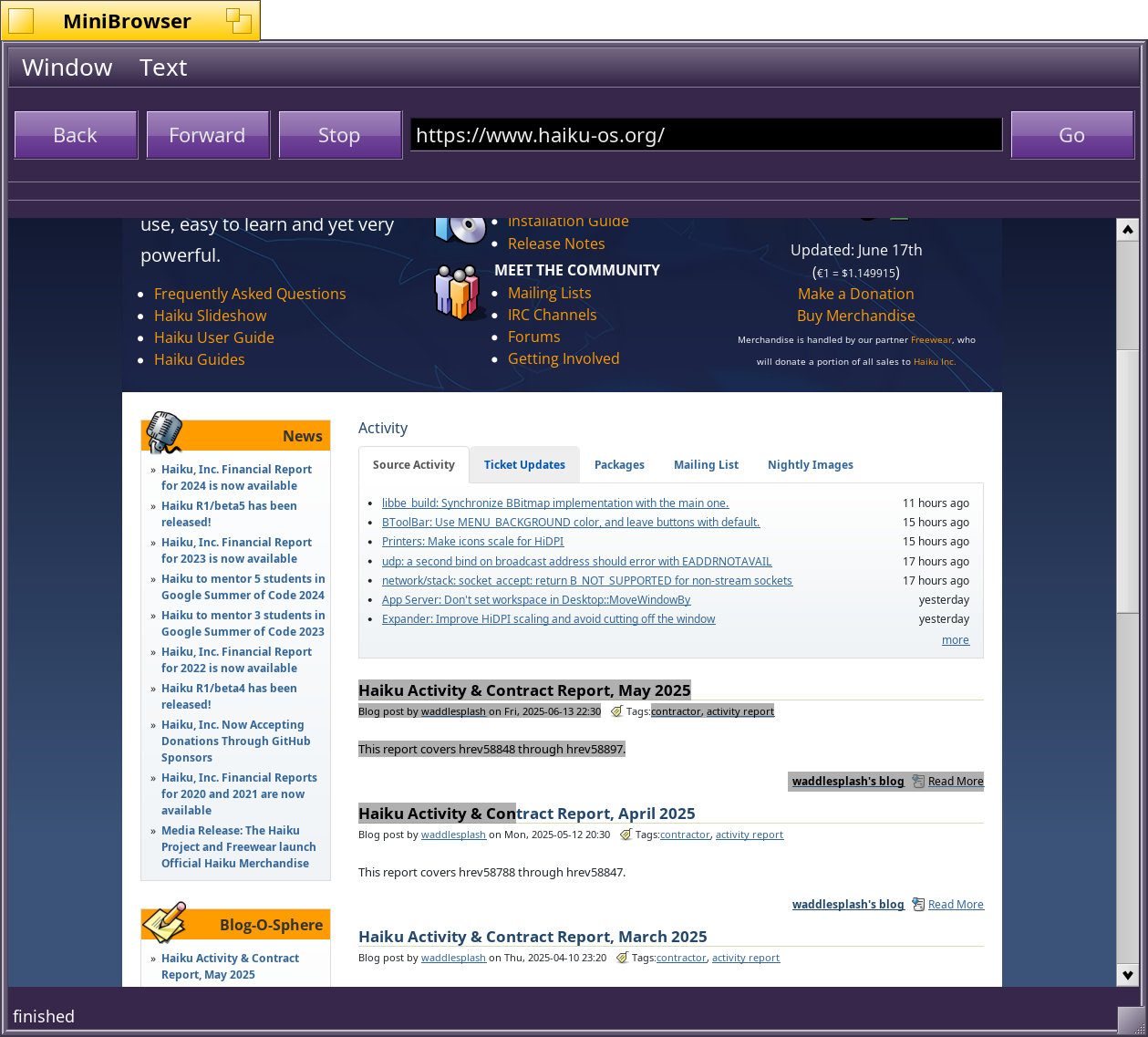Viewport: 1148px width, 1037px height.
Task: Switch to the Source Activity tab
Action: point(414,464)
